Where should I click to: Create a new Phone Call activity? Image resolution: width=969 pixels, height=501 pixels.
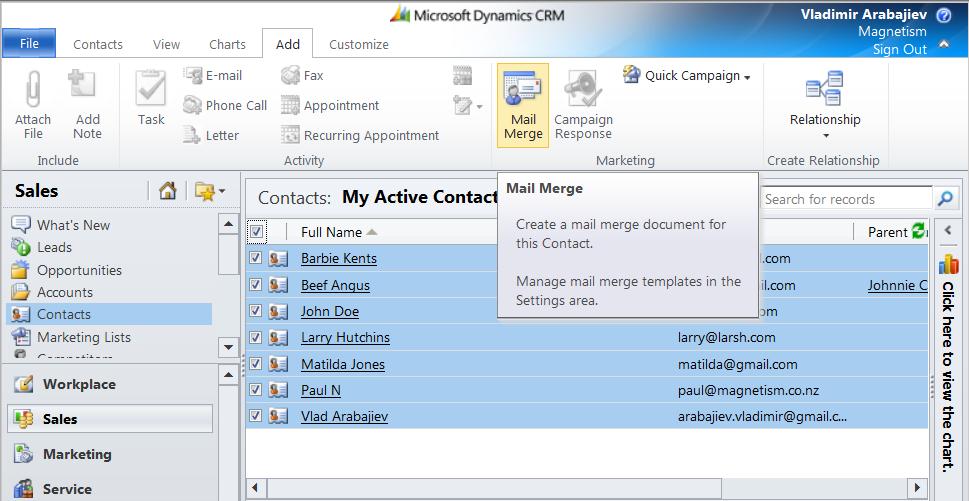click(226, 105)
